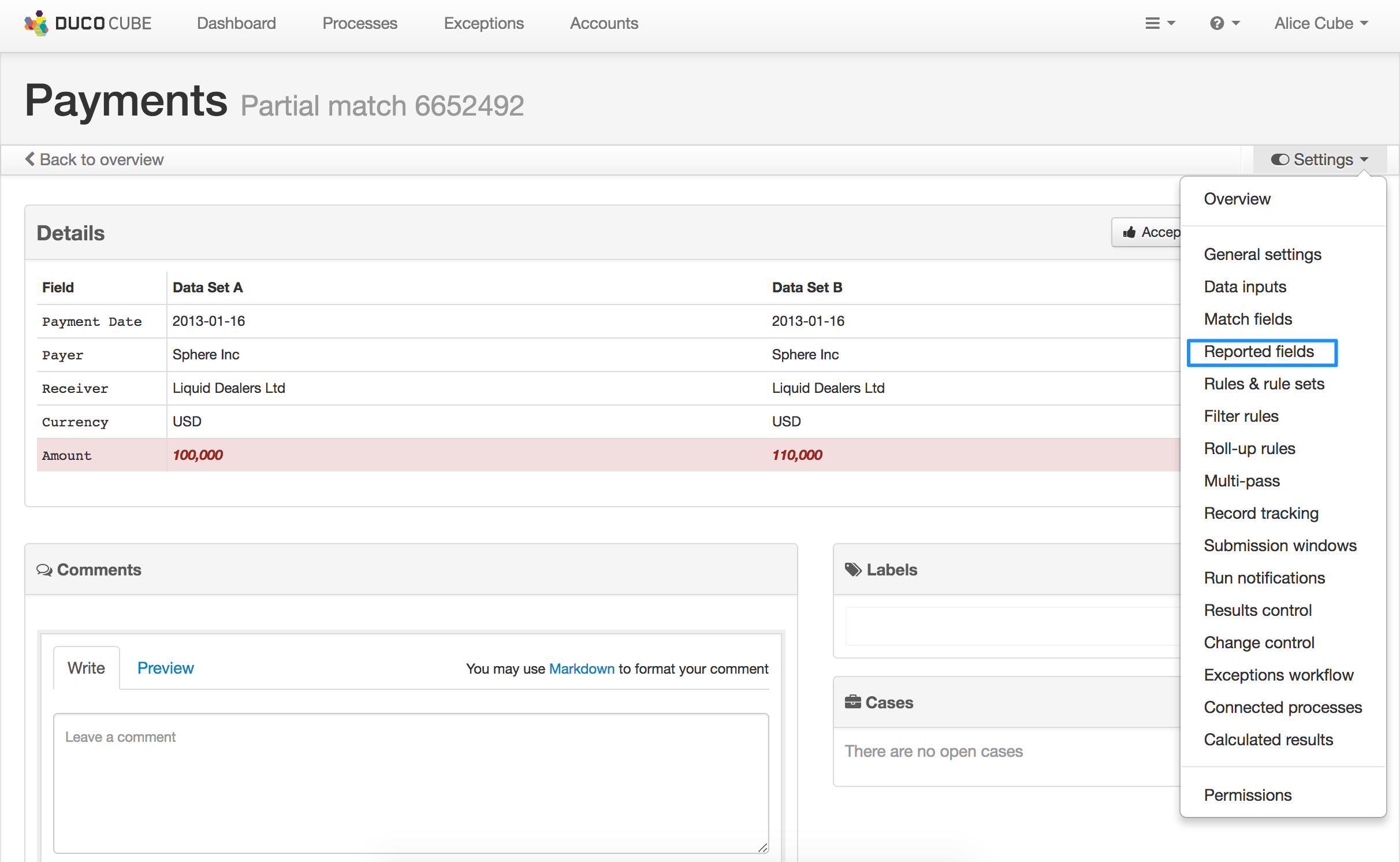Go to Exceptions in top navigation
The height and width of the screenshot is (862, 1400).
point(483,23)
